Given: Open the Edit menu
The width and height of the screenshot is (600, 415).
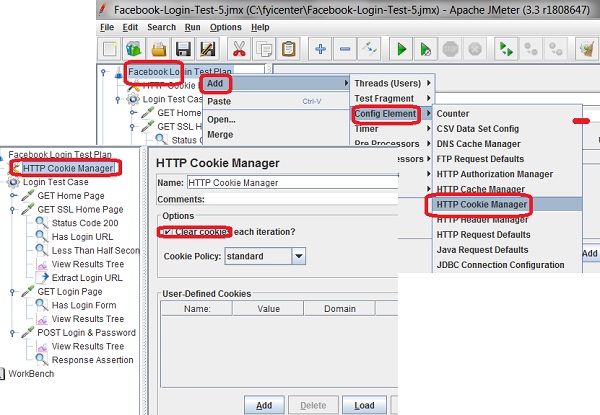Looking at the screenshot, I should tap(130, 28).
